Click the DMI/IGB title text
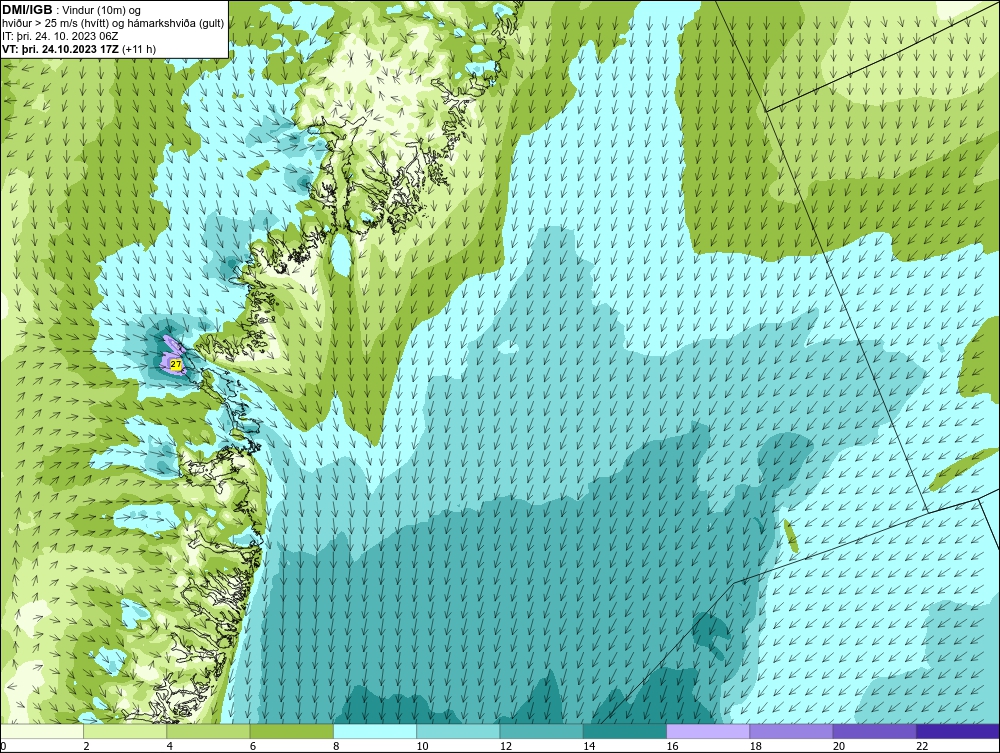 [x=27, y=10]
